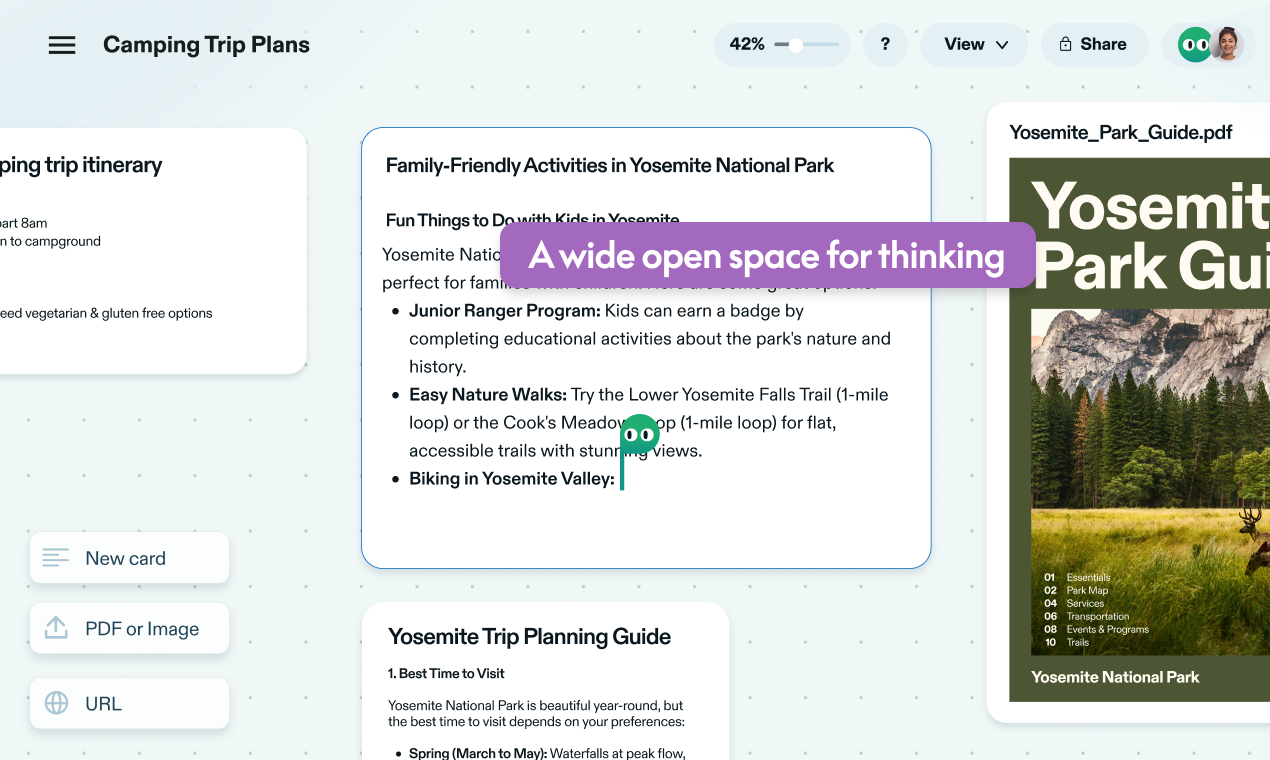
Task: Click the purple "A wide open space" label
Action: [x=766, y=256]
